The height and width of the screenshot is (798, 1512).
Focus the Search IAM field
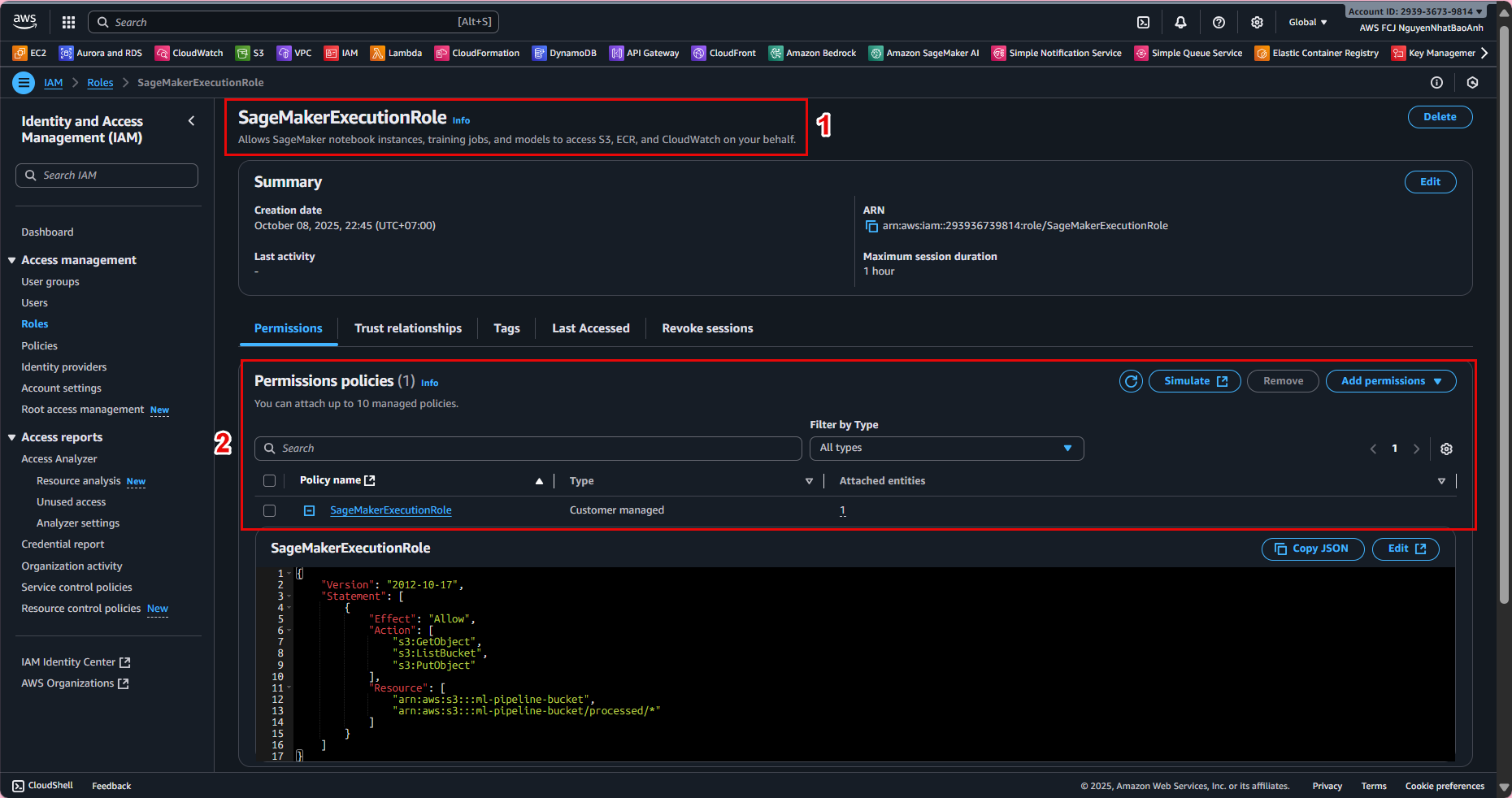point(106,176)
